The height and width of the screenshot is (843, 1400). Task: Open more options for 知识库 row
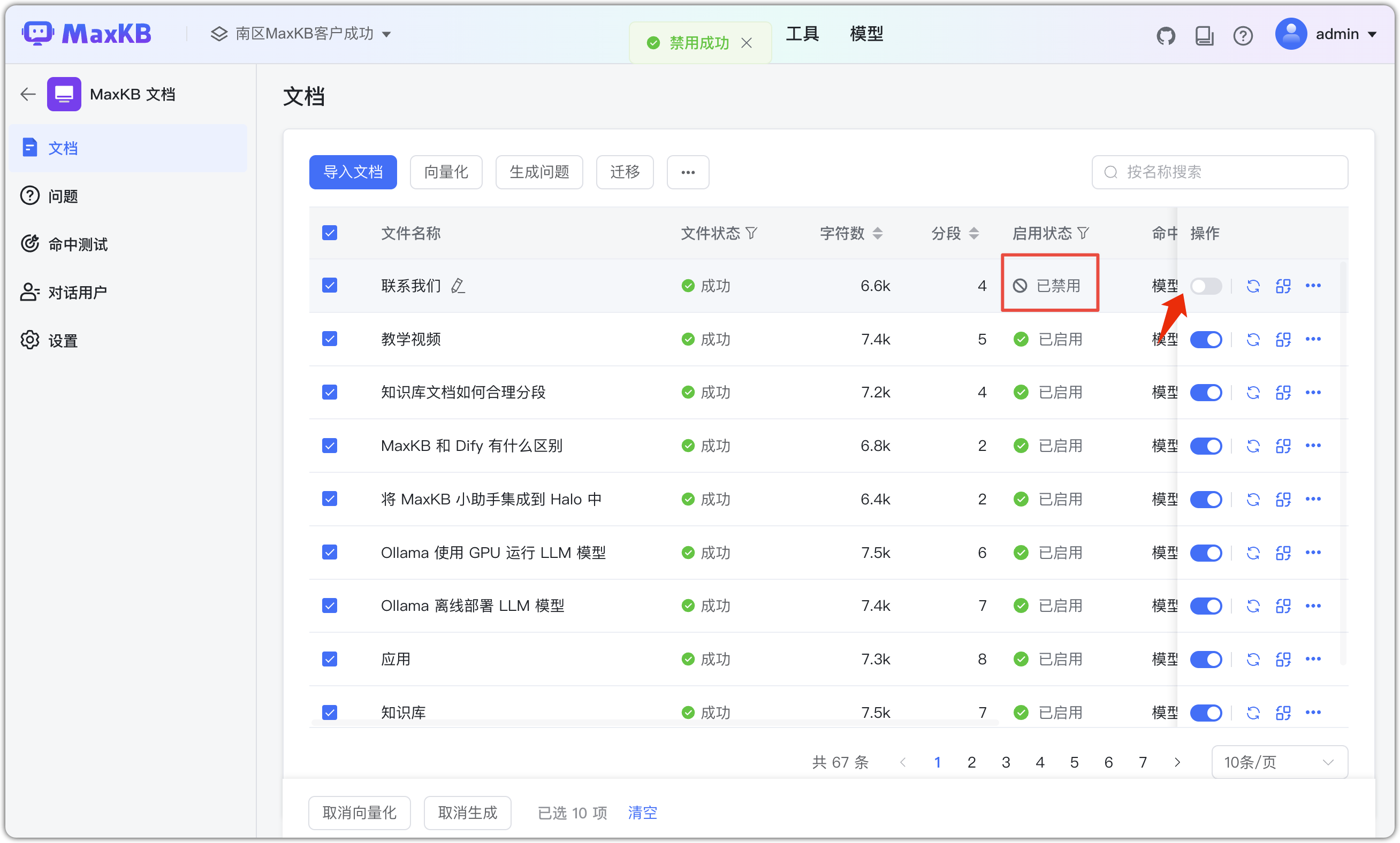tap(1313, 712)
